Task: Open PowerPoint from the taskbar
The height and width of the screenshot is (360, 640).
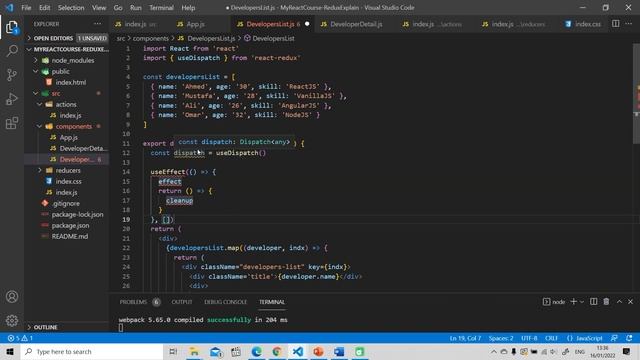Action: tap(318, 351)
